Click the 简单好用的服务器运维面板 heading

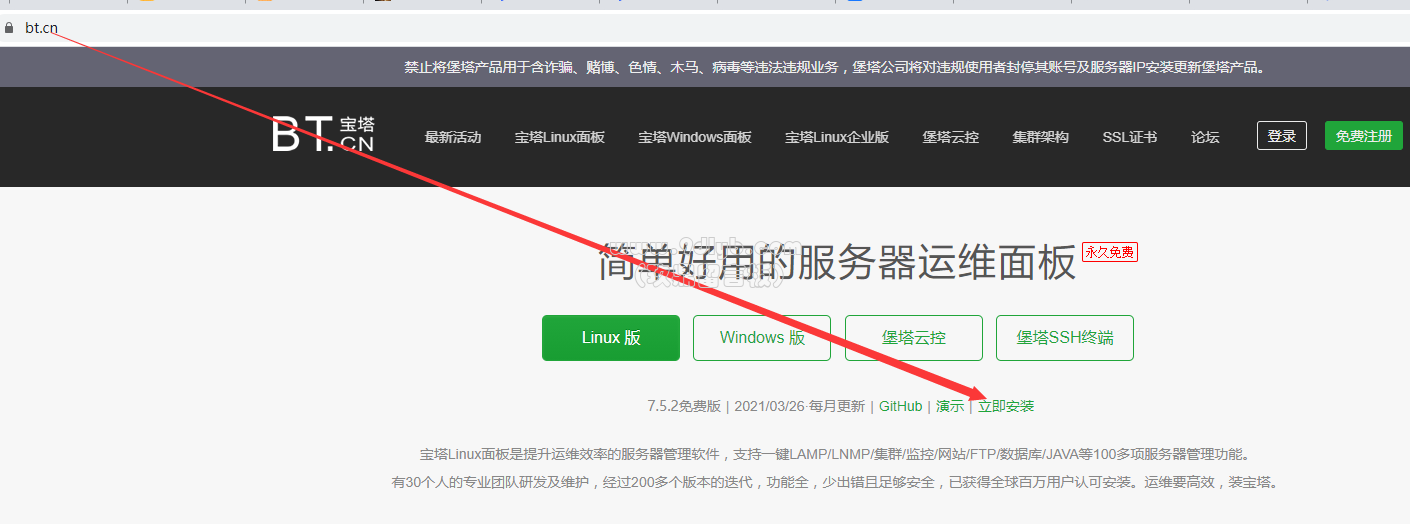pos(838,262)
